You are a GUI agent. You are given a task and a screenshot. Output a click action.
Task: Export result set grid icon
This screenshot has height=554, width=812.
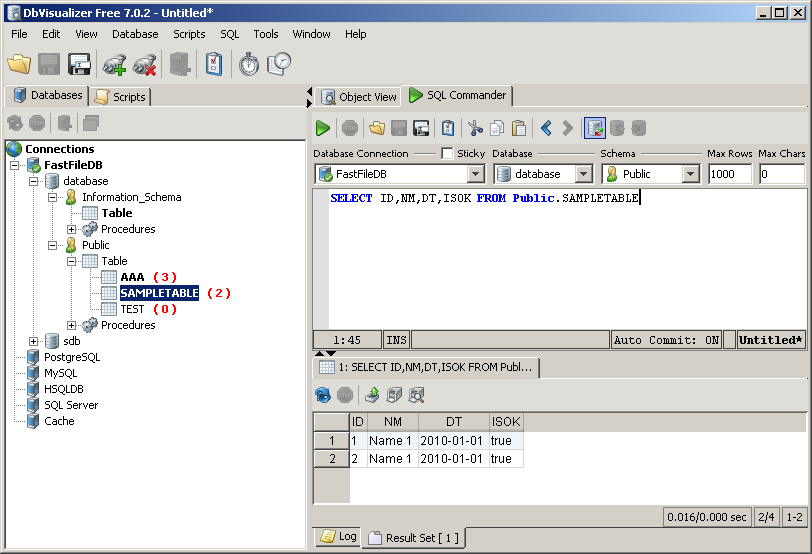click(372, 396)
